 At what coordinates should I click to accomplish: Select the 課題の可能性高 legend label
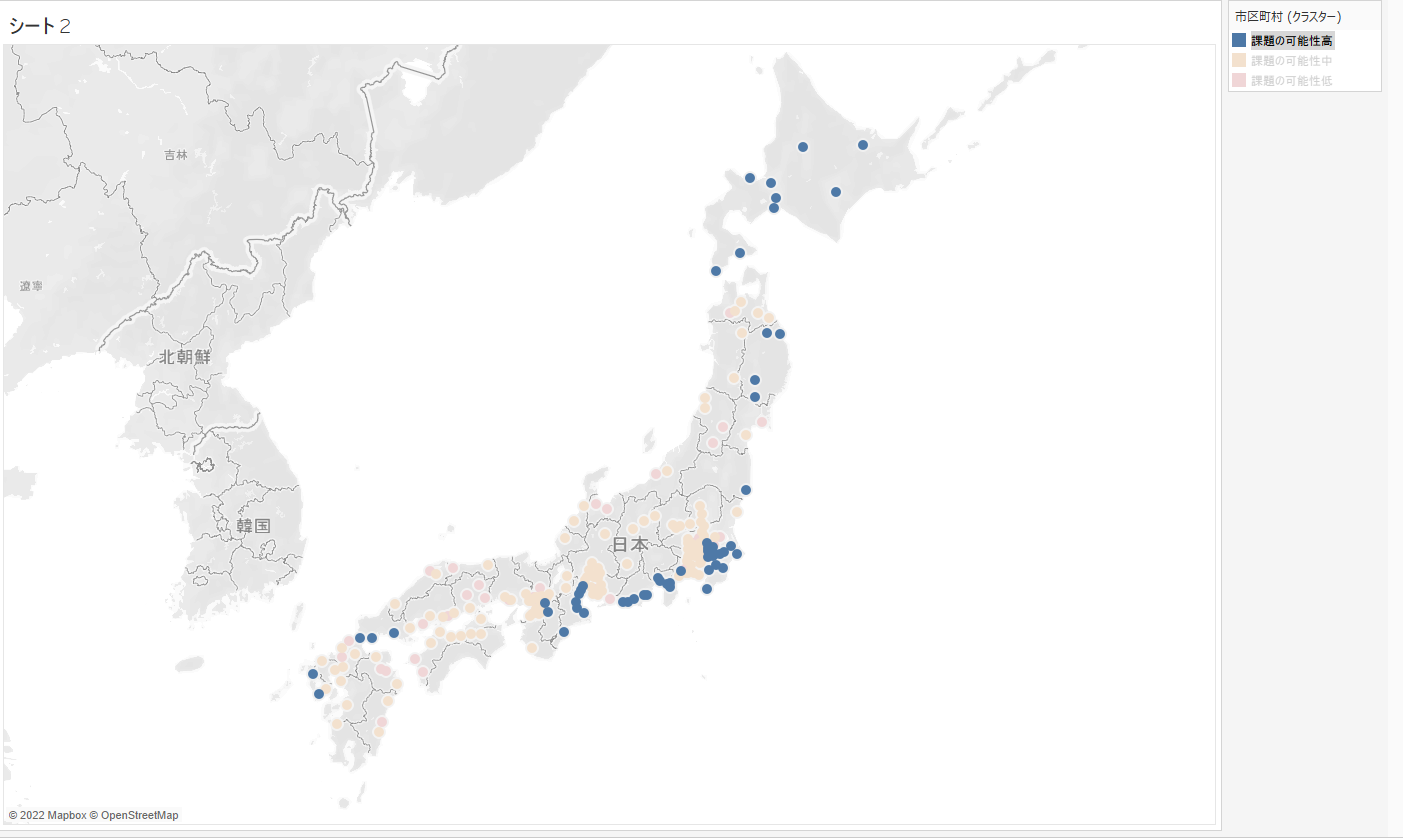point(1291,41)
